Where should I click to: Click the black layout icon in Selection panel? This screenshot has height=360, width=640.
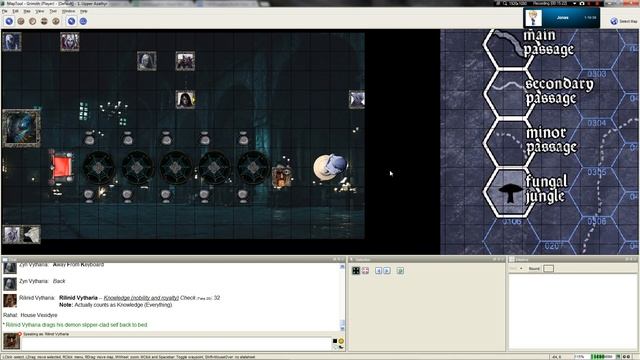coord(356,271)
